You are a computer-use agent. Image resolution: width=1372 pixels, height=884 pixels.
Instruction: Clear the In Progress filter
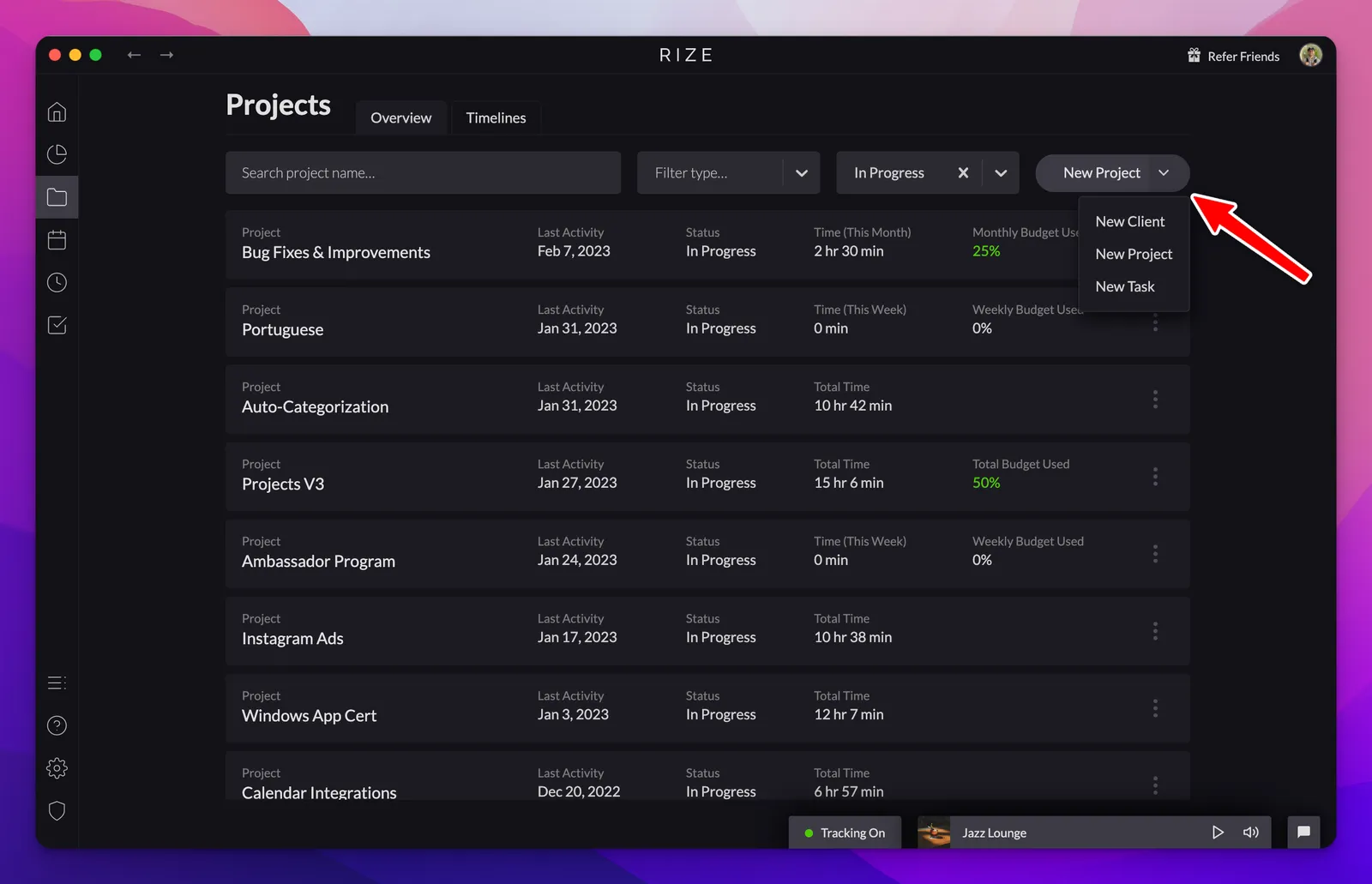(x=963, y=173)
